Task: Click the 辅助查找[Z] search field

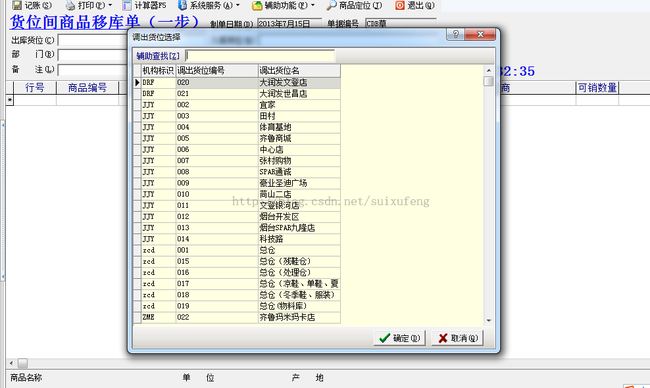Action: [x=260, y=56]
